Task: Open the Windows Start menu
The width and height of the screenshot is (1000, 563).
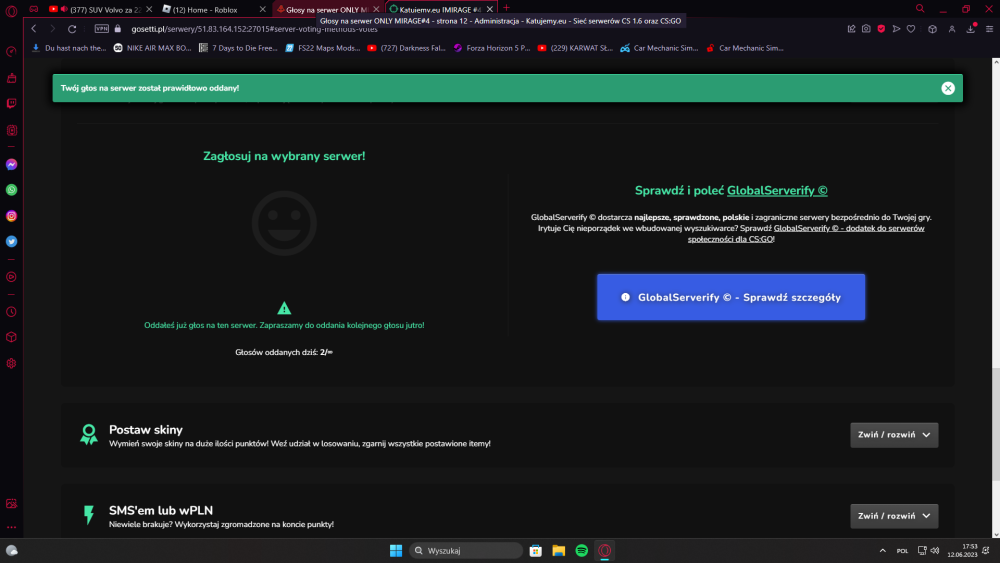Action: pos(396,550)
